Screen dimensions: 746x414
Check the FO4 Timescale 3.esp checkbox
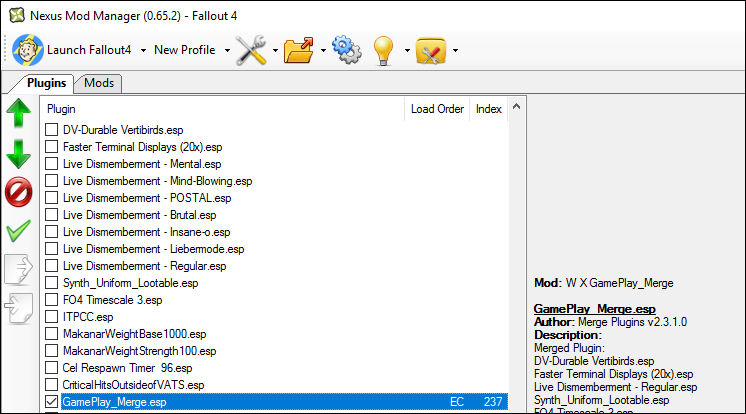tap(51, 300)
